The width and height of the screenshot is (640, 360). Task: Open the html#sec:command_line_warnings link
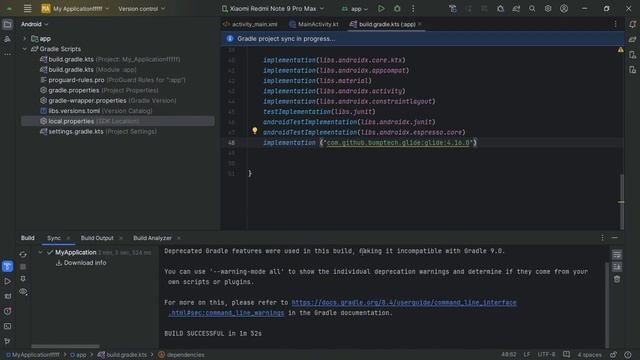226,313
